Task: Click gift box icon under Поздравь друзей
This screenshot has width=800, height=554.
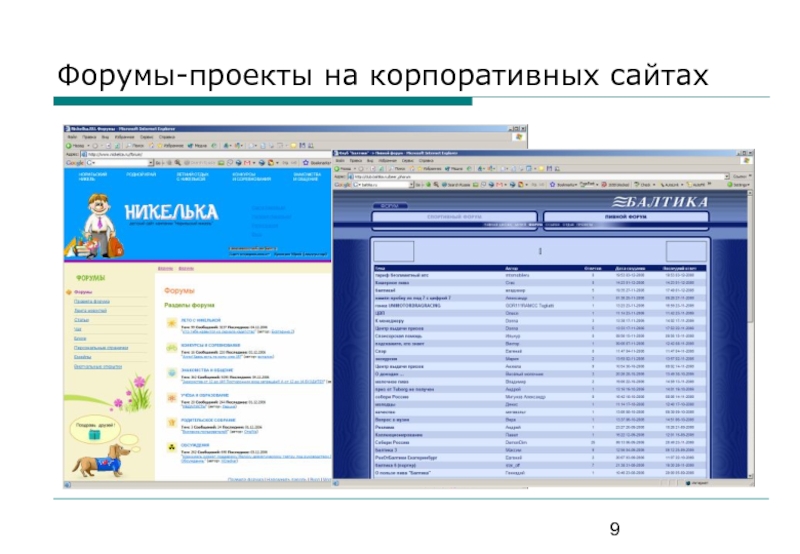Action: coord(95,435)
